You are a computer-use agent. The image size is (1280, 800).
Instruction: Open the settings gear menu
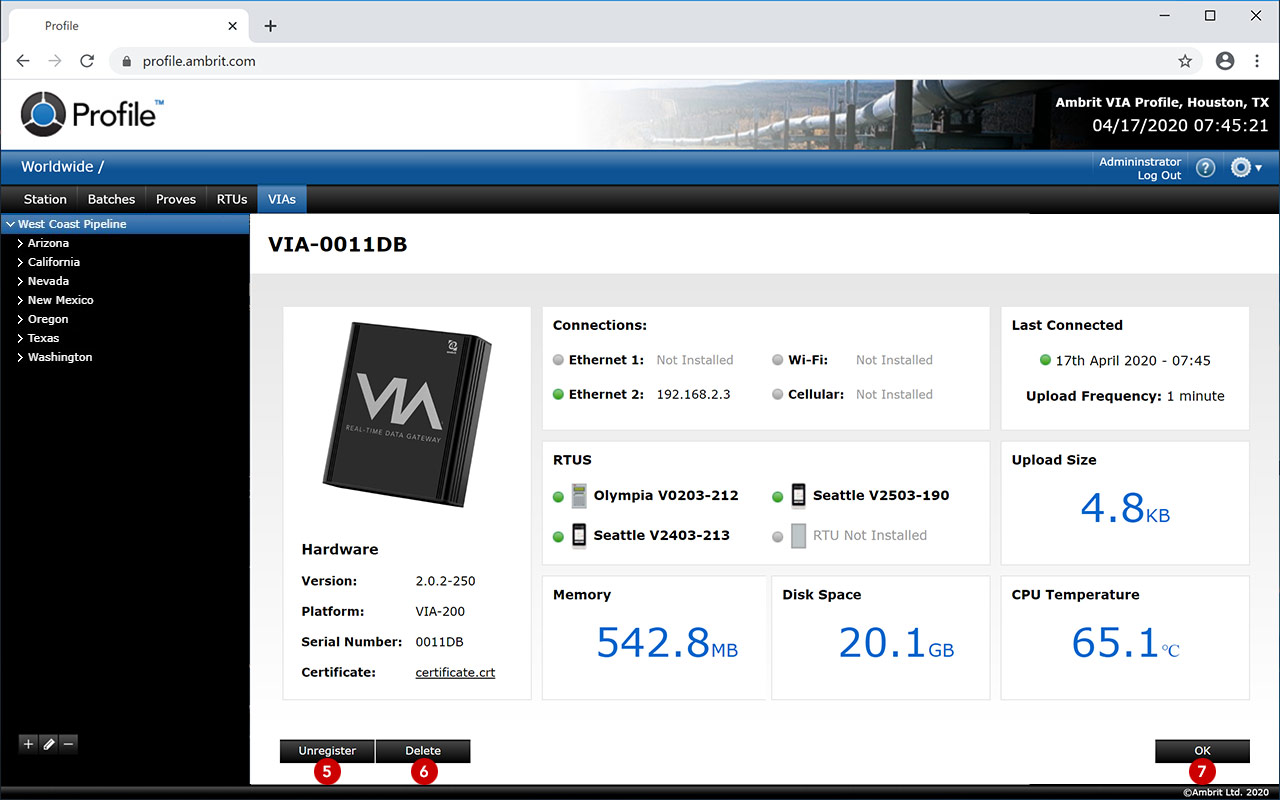[1245, 168]
